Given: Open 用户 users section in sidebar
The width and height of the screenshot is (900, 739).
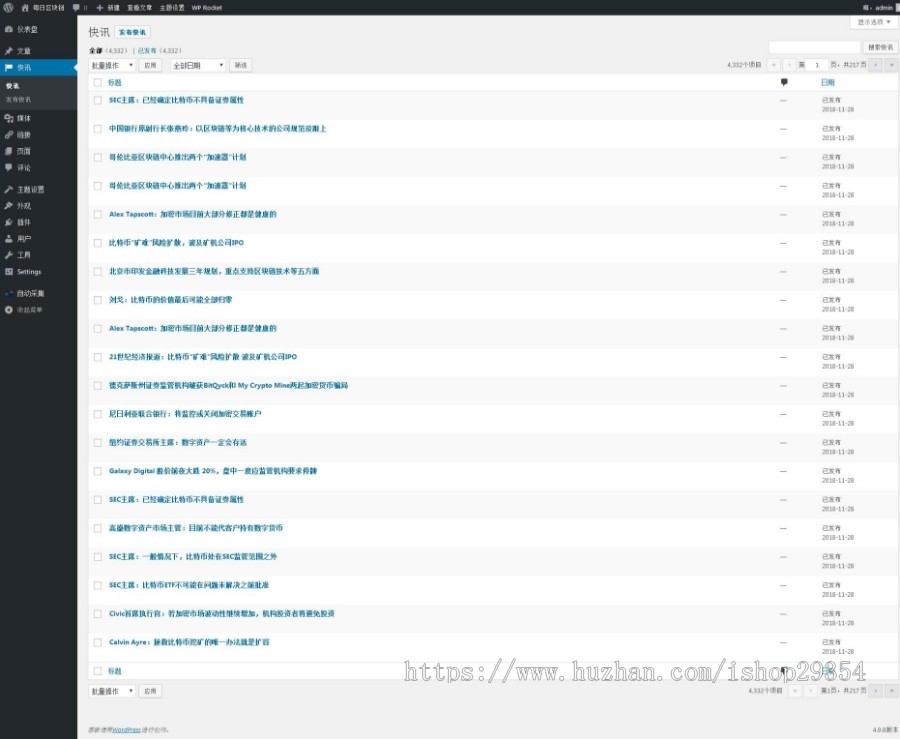Looking at the screenshot, I should click(23, 239).
